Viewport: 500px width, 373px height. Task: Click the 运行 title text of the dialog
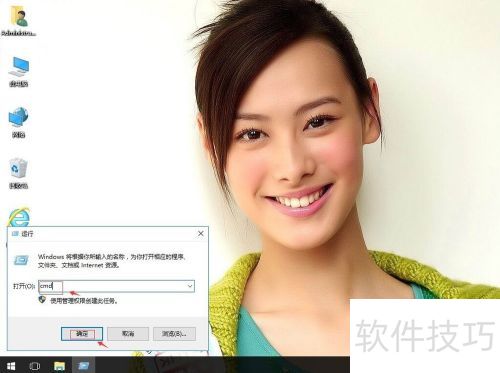click(27, 234)
